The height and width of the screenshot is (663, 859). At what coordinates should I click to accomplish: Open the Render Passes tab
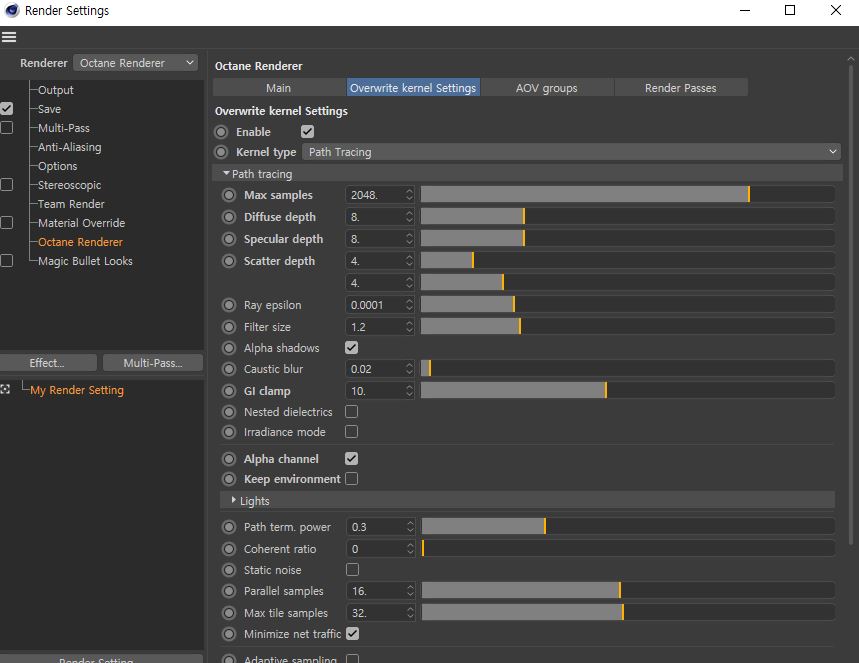click(681, 88)
